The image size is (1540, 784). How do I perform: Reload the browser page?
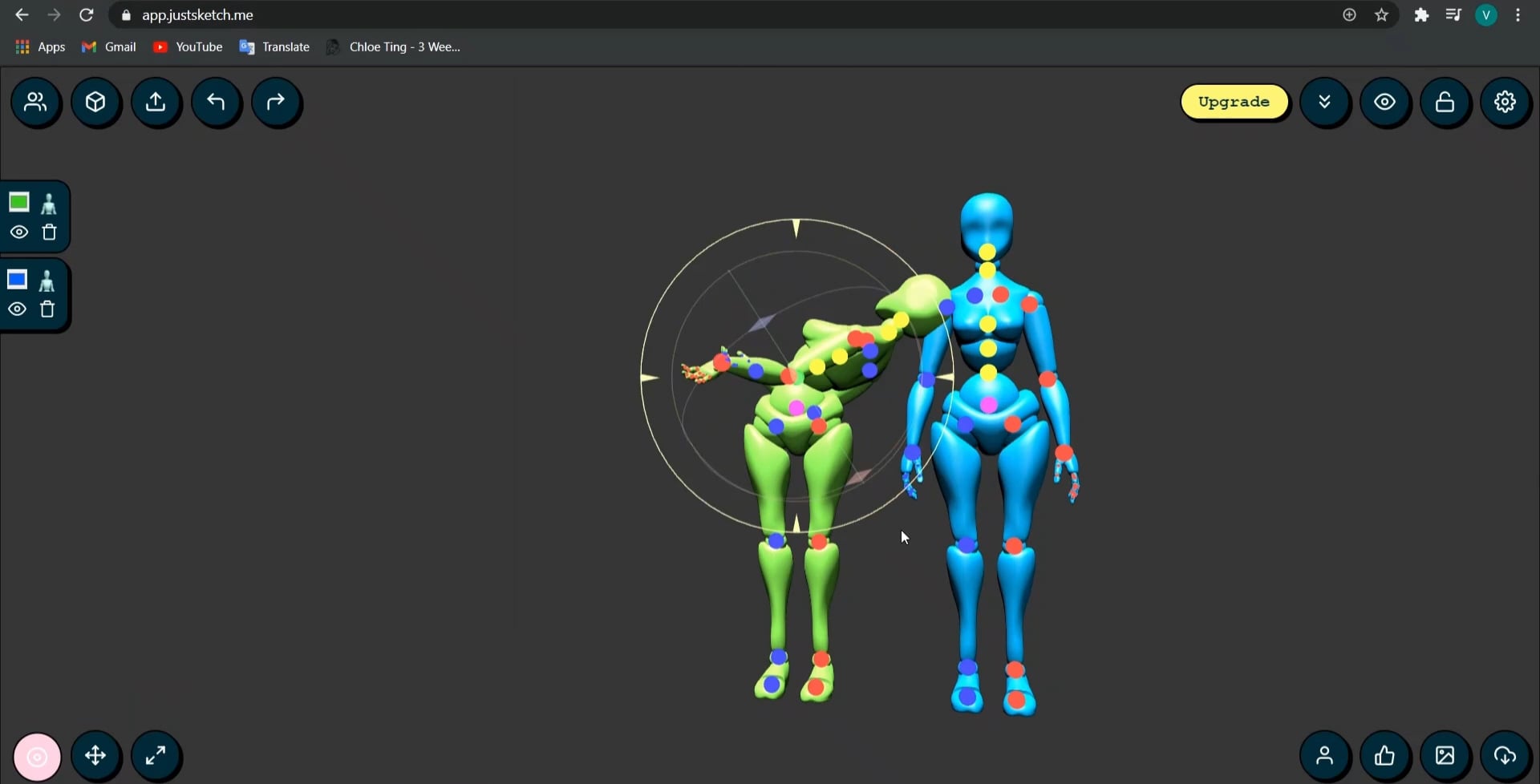click(x=87, y=14)
